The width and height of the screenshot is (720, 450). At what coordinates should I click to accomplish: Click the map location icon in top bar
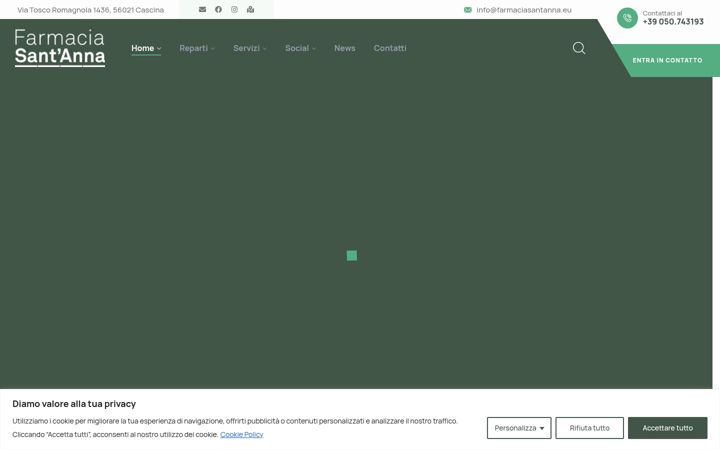[250, 10]
